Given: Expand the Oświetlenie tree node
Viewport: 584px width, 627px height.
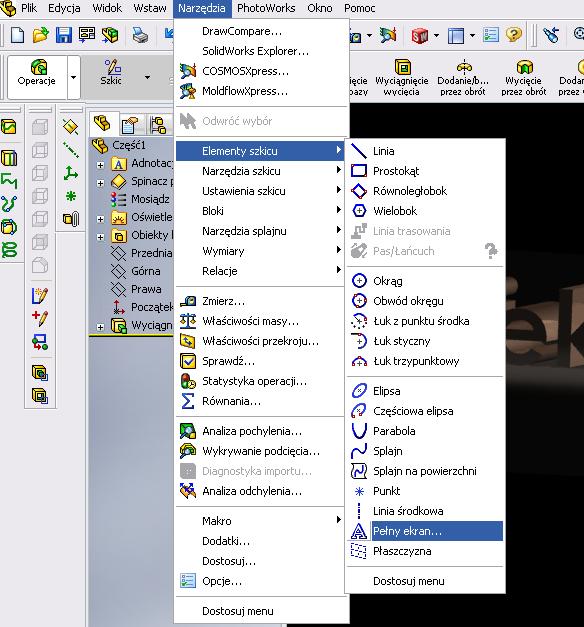Looking at the screenshot, I should (100, 219).
